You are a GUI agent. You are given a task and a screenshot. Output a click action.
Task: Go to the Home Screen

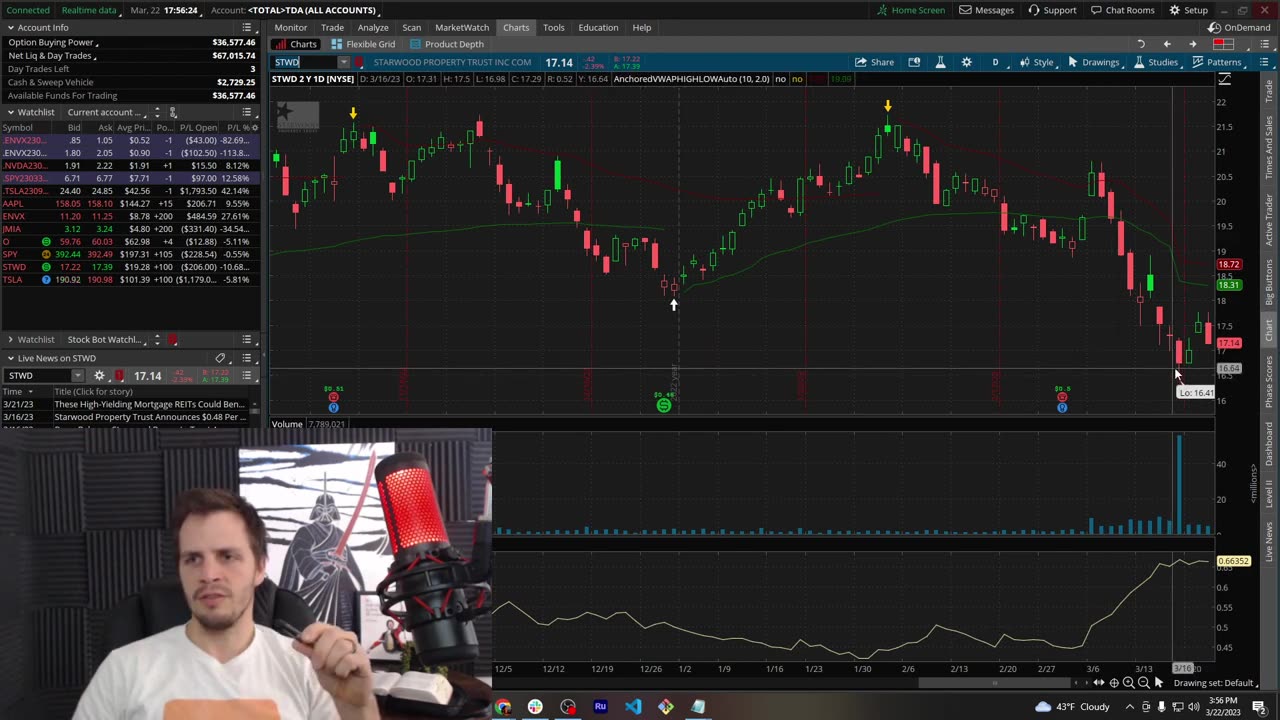click(910, 10)
